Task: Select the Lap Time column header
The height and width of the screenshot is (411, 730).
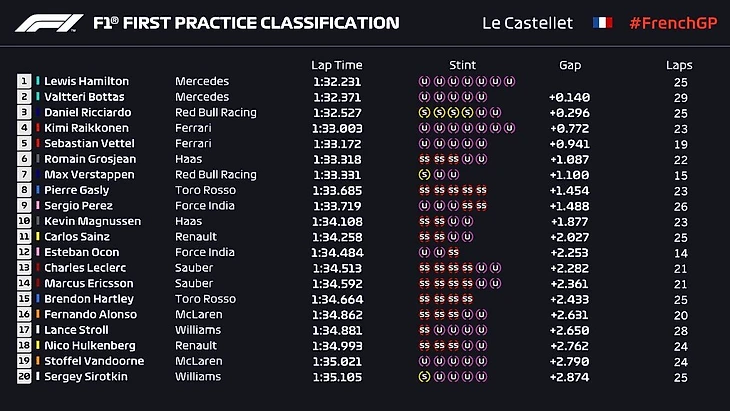Action: point(336,65)
